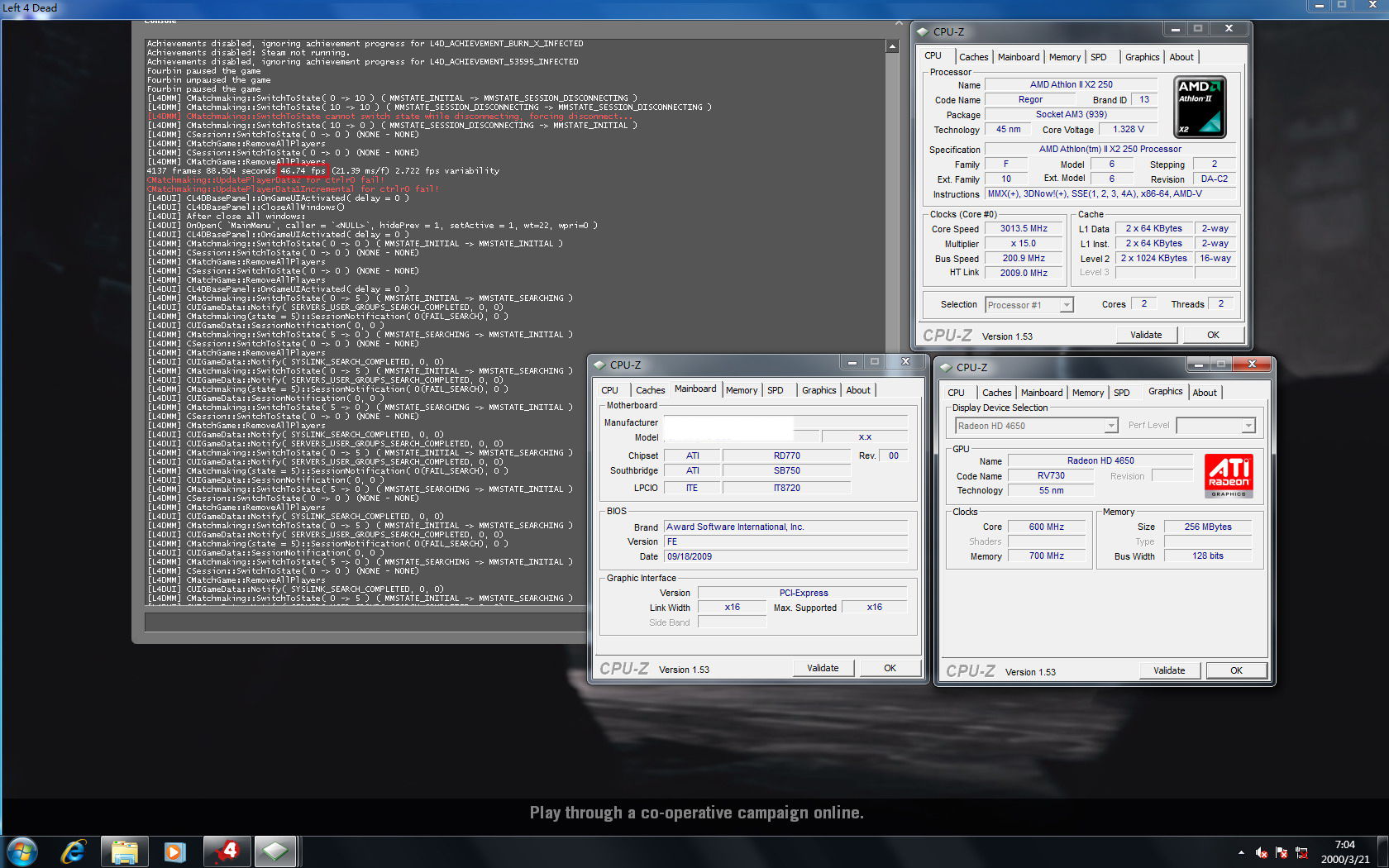Switch to Memory tab in Mainboard CPU-Z window
1389x868 pixels.
742,390
